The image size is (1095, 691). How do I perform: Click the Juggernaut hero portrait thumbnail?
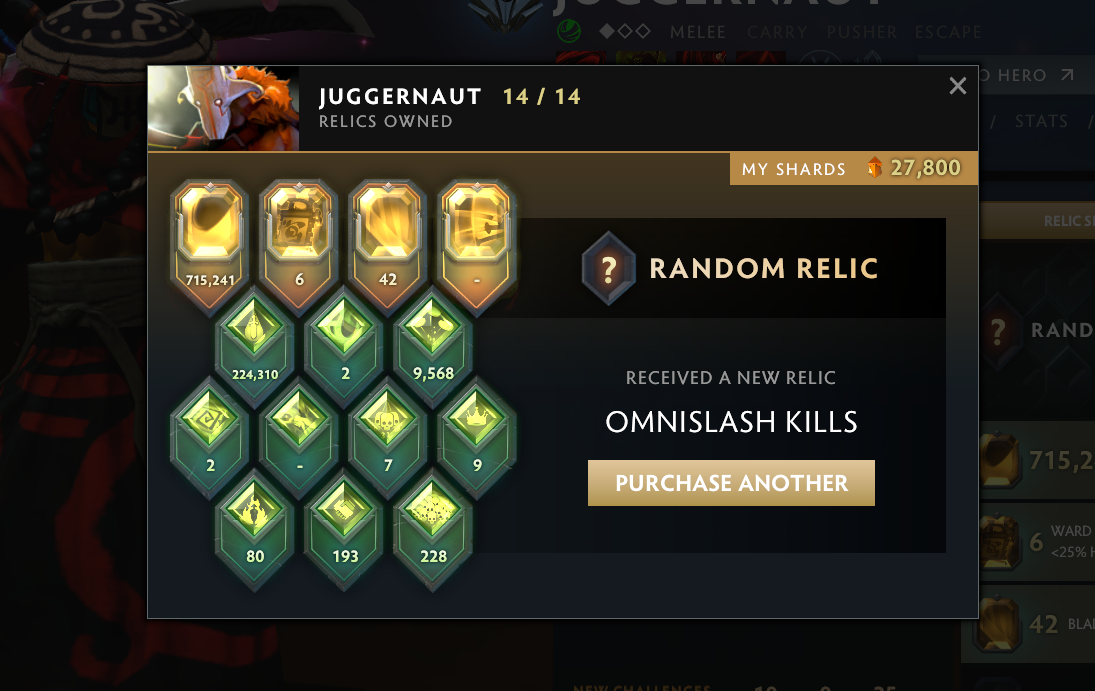[223, 108]
